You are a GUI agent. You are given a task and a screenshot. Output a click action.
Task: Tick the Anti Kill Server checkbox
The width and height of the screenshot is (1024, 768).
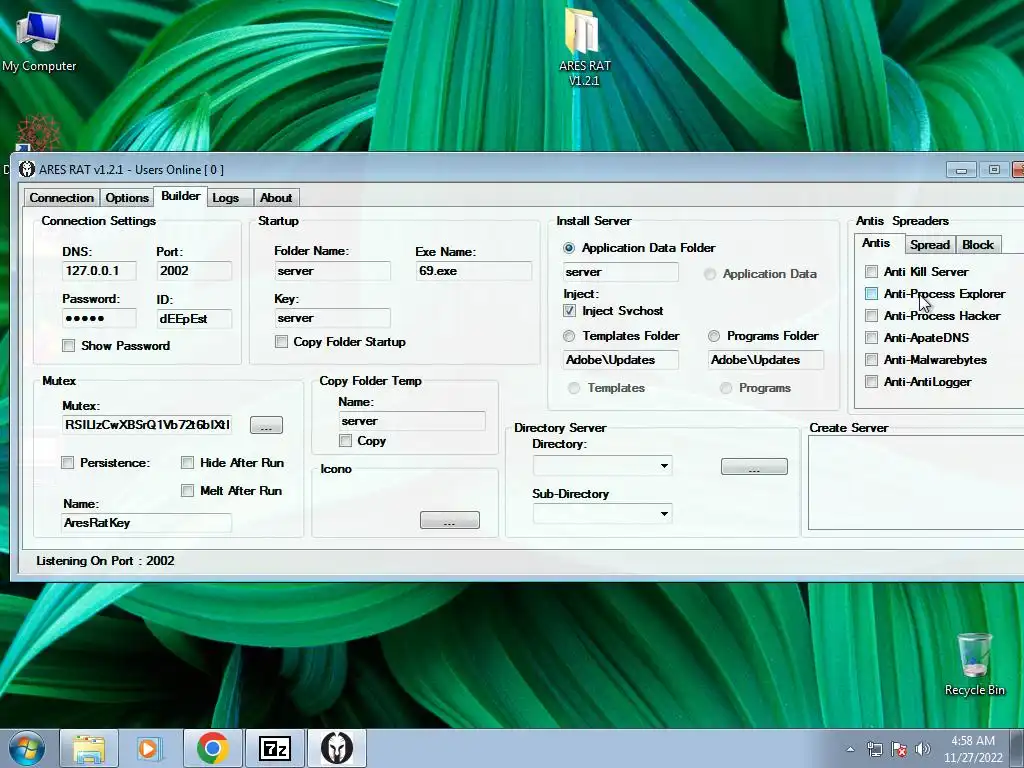871,272
